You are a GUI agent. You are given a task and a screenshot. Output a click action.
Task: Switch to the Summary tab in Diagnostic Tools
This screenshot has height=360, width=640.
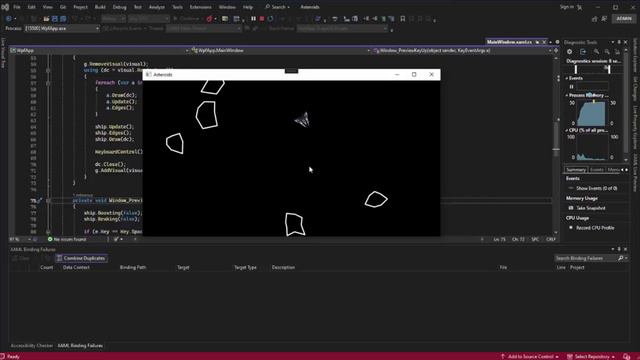tap(576, 170)
